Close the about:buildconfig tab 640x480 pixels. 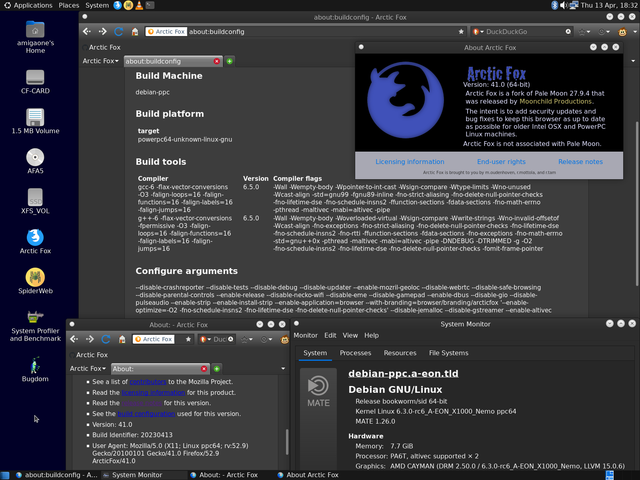[x=217, y=61]
